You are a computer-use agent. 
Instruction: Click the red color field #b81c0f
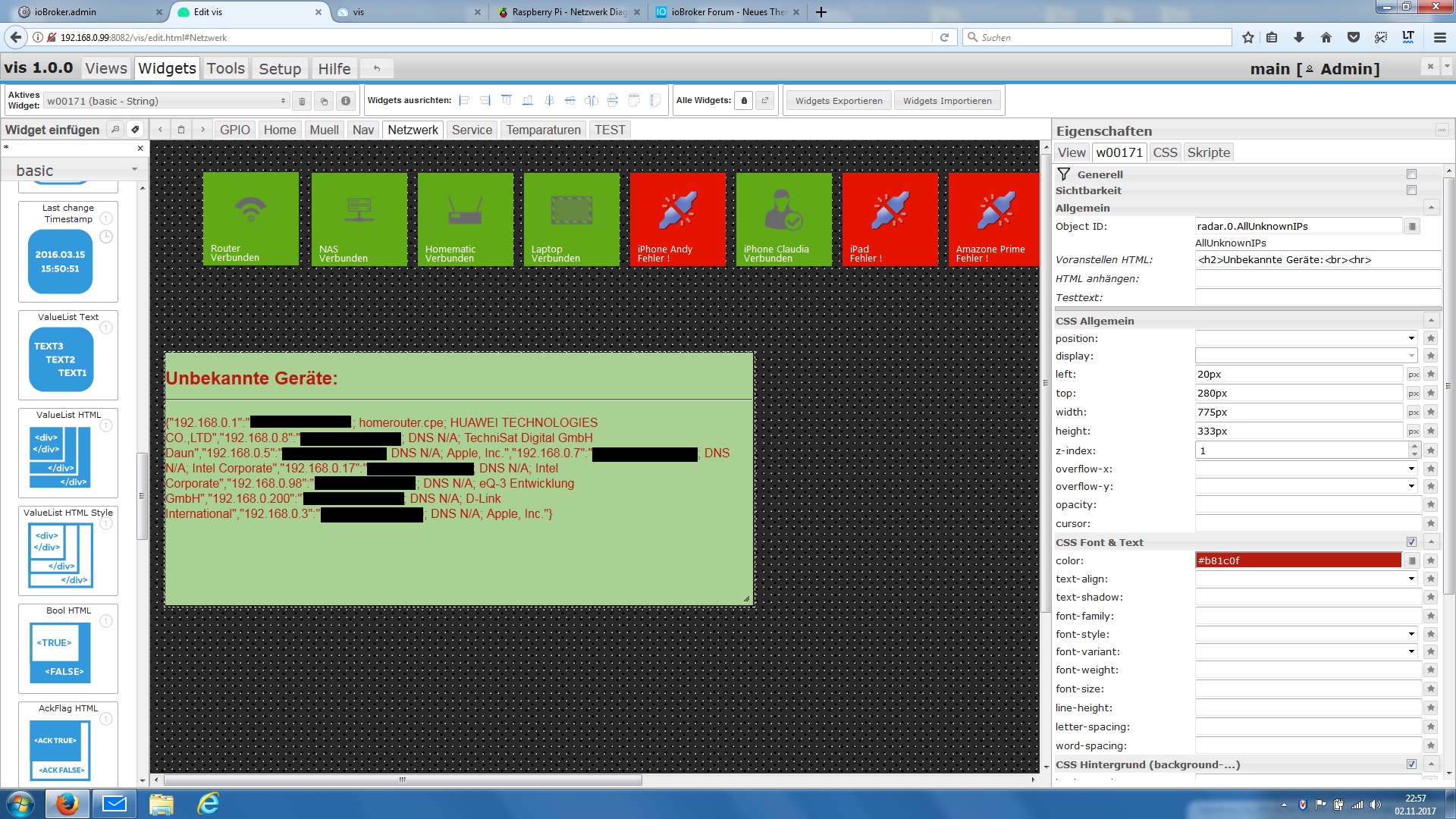point(1298,560)
